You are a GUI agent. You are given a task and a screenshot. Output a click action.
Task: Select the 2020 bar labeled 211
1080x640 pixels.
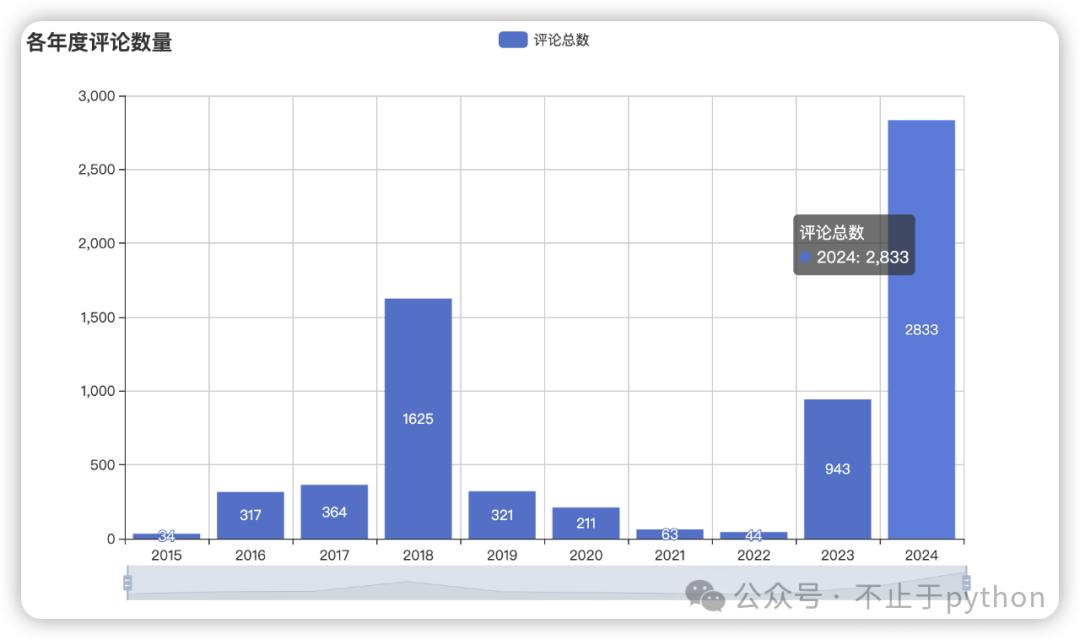coord(586,523)
